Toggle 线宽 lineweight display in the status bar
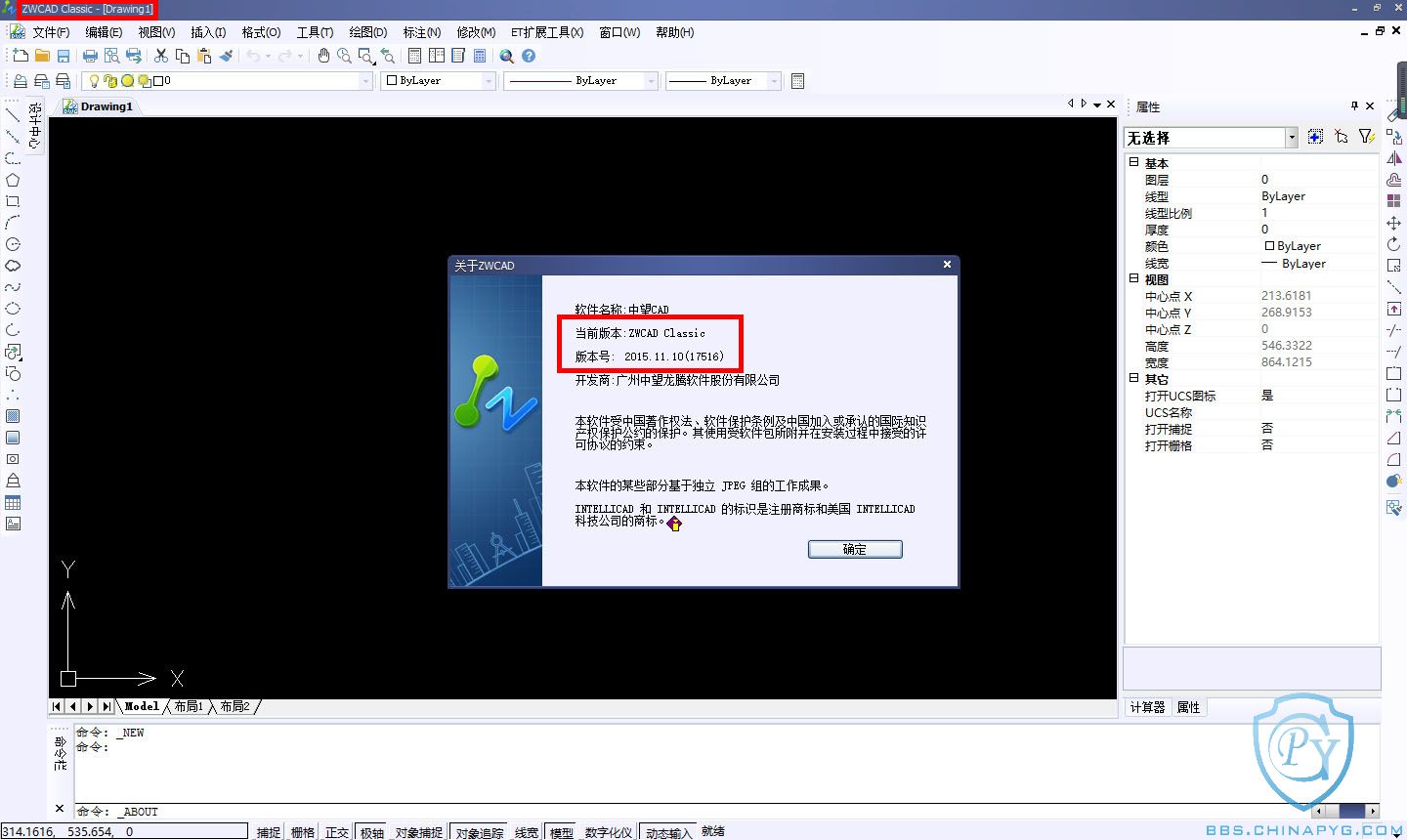This screenshot has width=1407, height=840. tap(527, 832)
